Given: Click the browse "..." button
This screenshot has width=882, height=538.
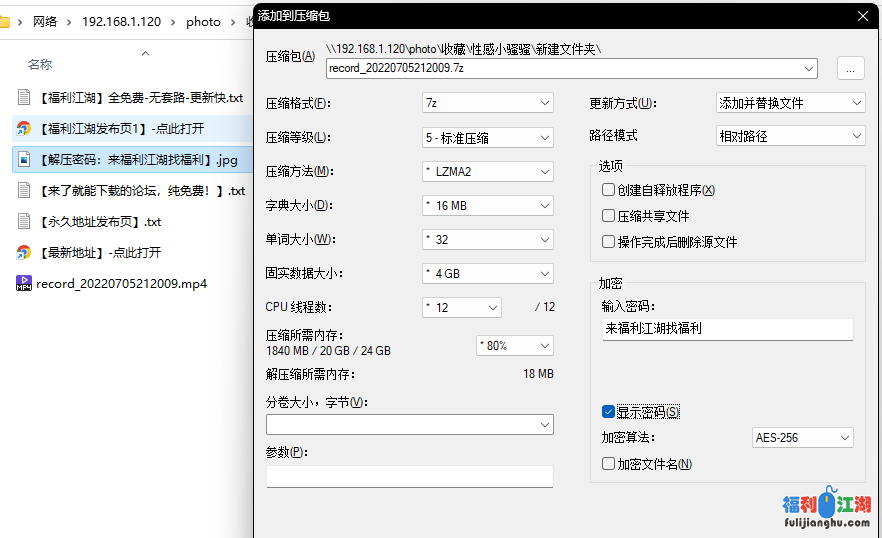Looking at the screenshot, I should [850, 68].
